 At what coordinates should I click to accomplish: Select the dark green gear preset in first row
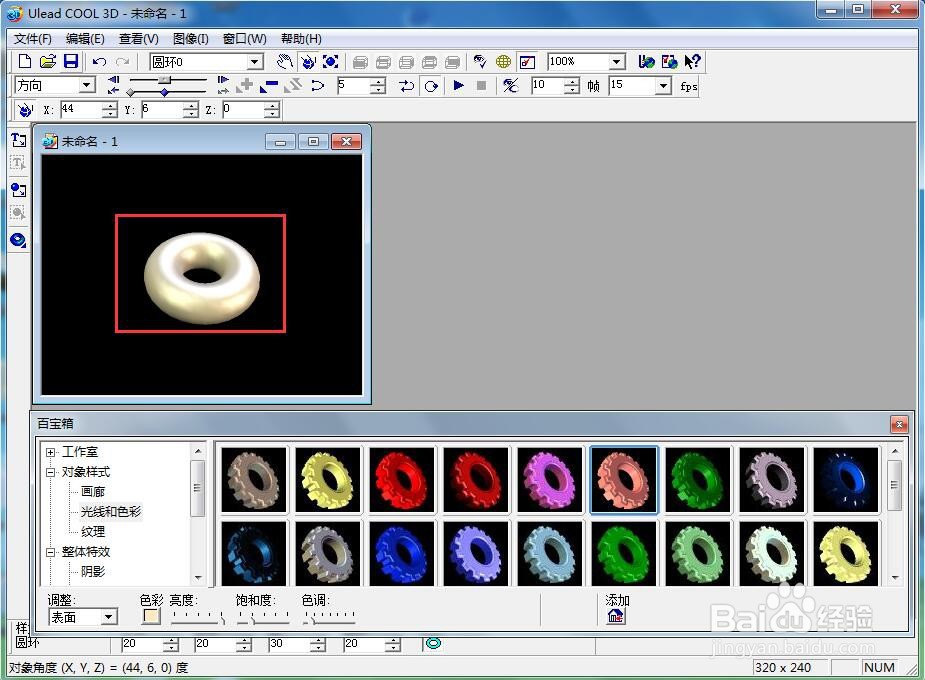click(x=698, y=479)
